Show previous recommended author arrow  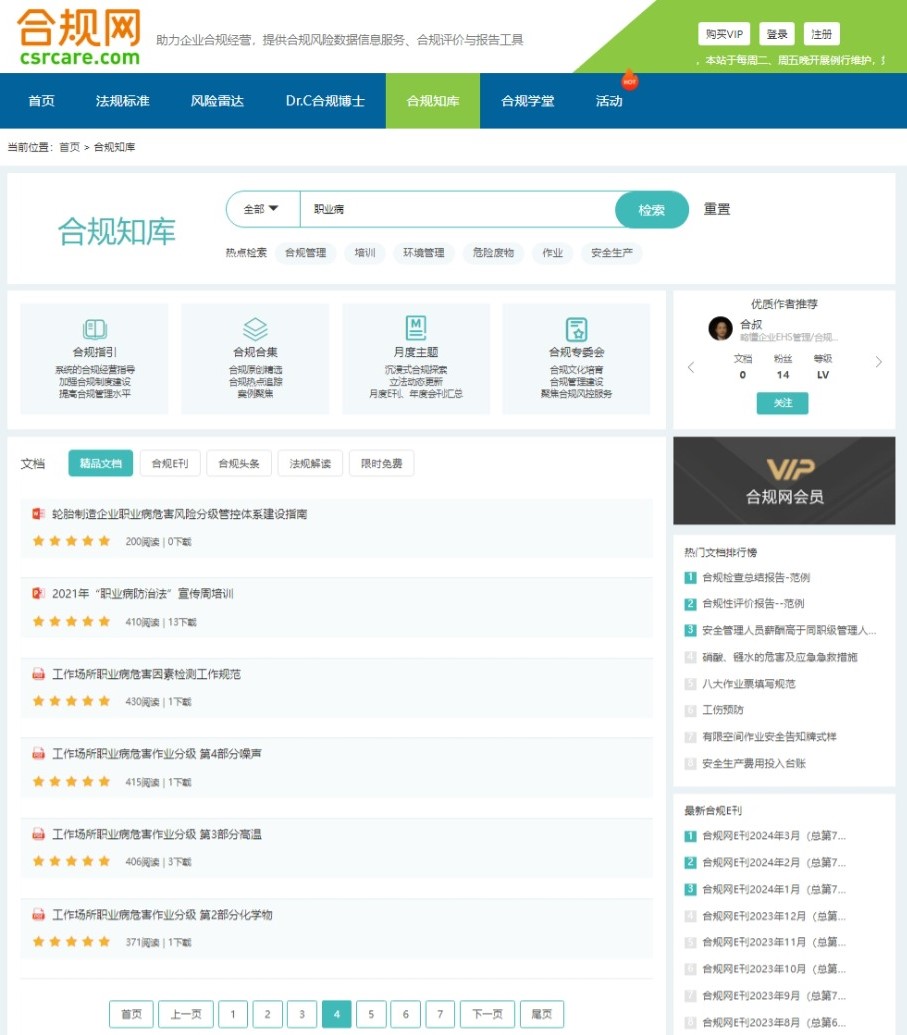(x=691, y=368)
